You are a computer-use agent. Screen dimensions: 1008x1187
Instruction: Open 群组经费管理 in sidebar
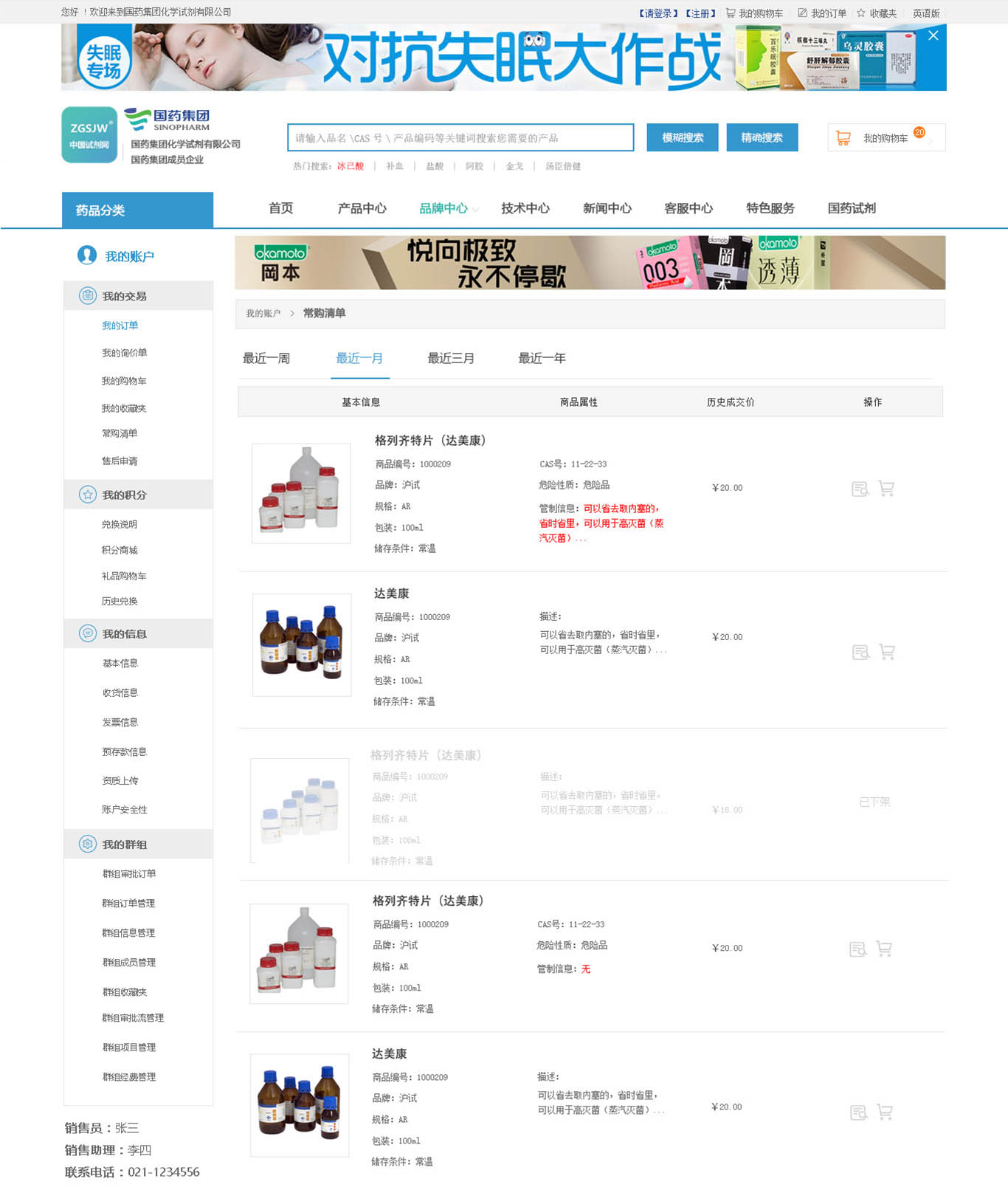point(128,1077)
